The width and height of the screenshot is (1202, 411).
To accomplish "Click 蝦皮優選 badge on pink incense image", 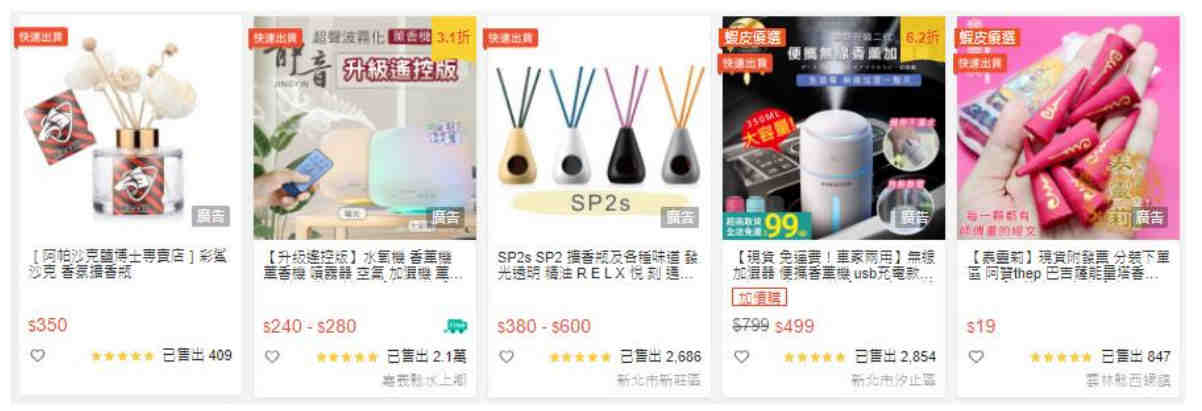I will (x=987, y=37).
